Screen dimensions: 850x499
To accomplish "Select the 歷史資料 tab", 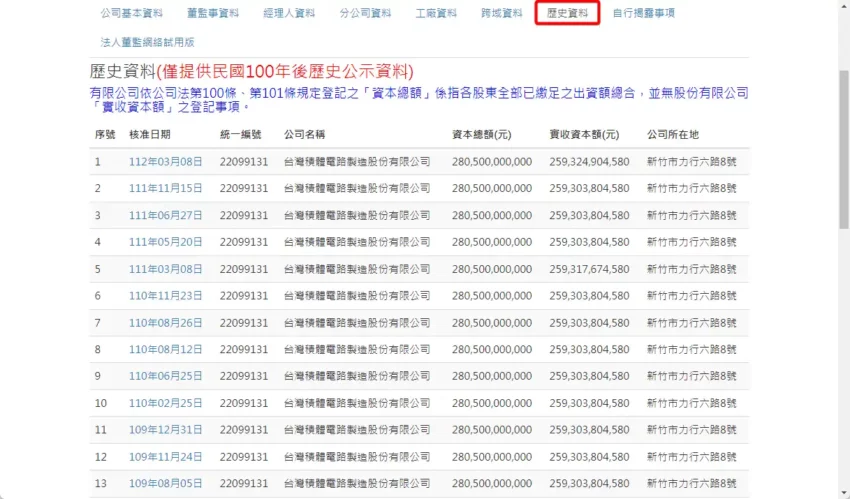I will (x=567, y=13).
